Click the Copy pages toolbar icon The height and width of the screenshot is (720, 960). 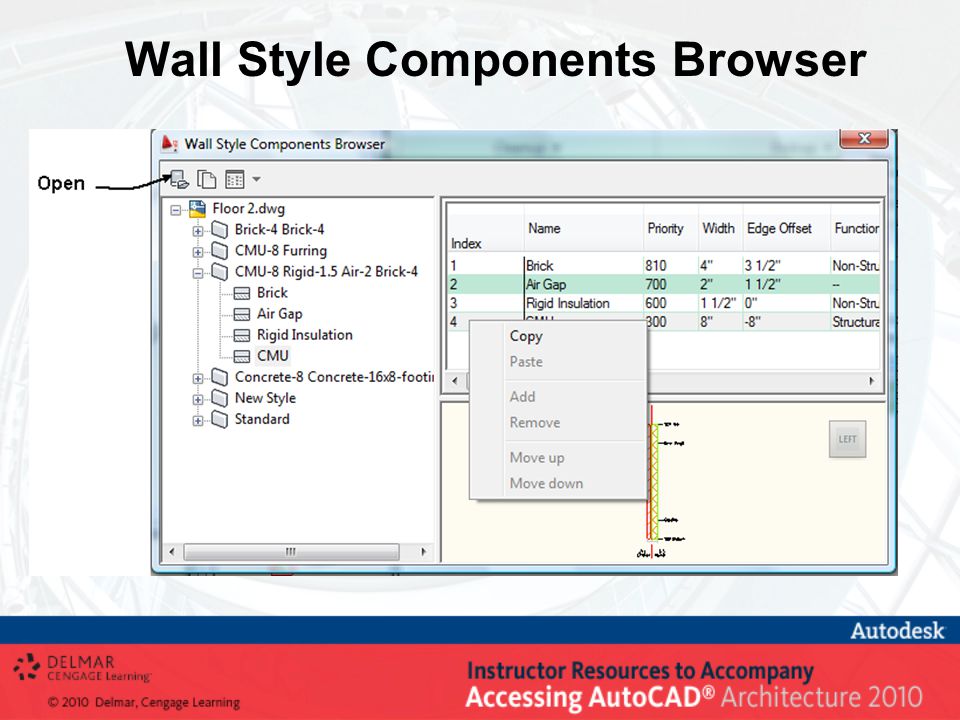(x=206, y=179)
